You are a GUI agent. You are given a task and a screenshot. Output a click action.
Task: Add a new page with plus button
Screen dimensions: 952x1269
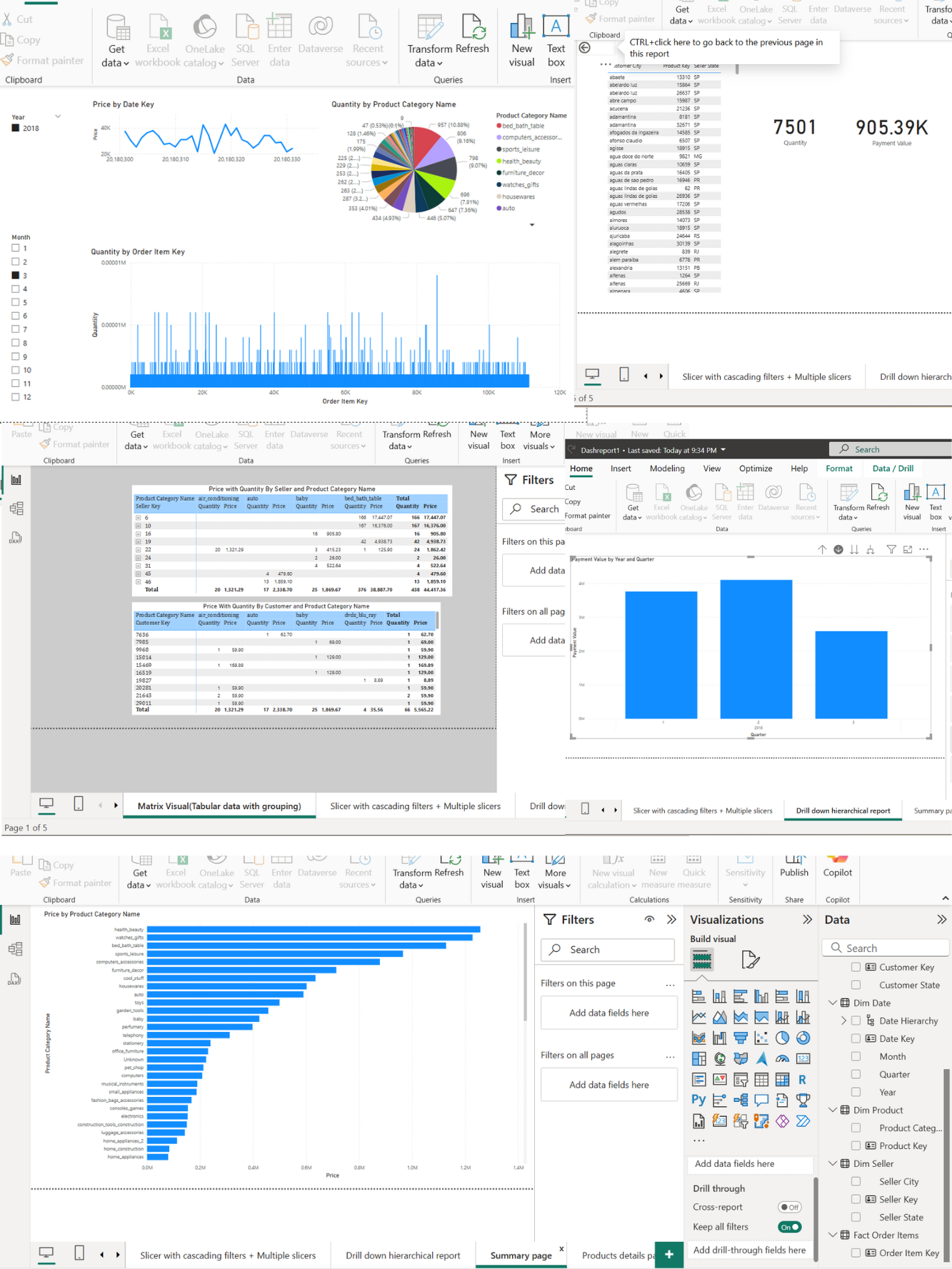(668, 1254)
